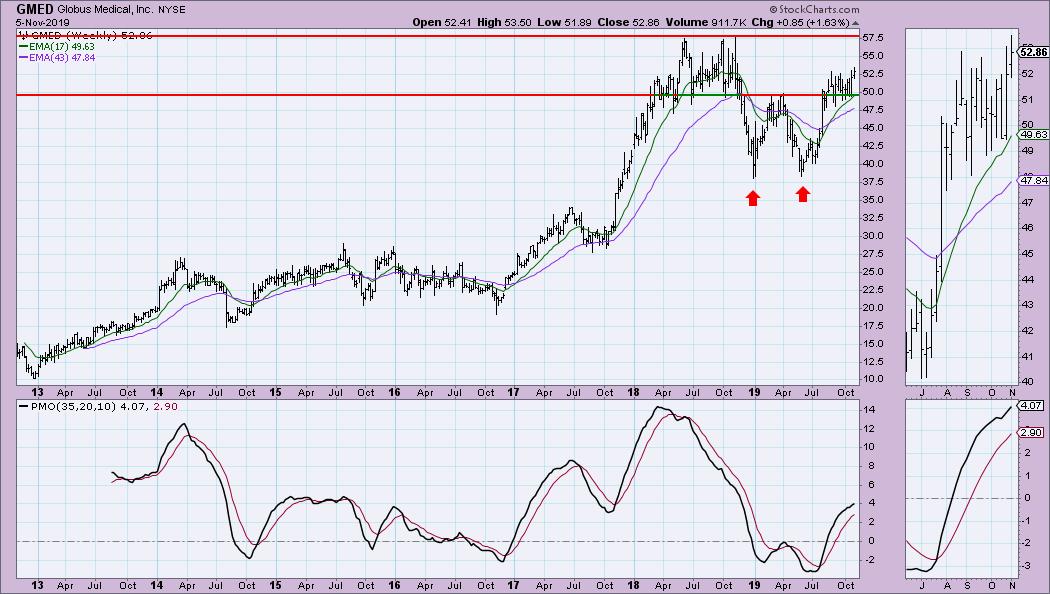
Task: Click the 49.63 EMA value tag
Action: coord(1031,134)
